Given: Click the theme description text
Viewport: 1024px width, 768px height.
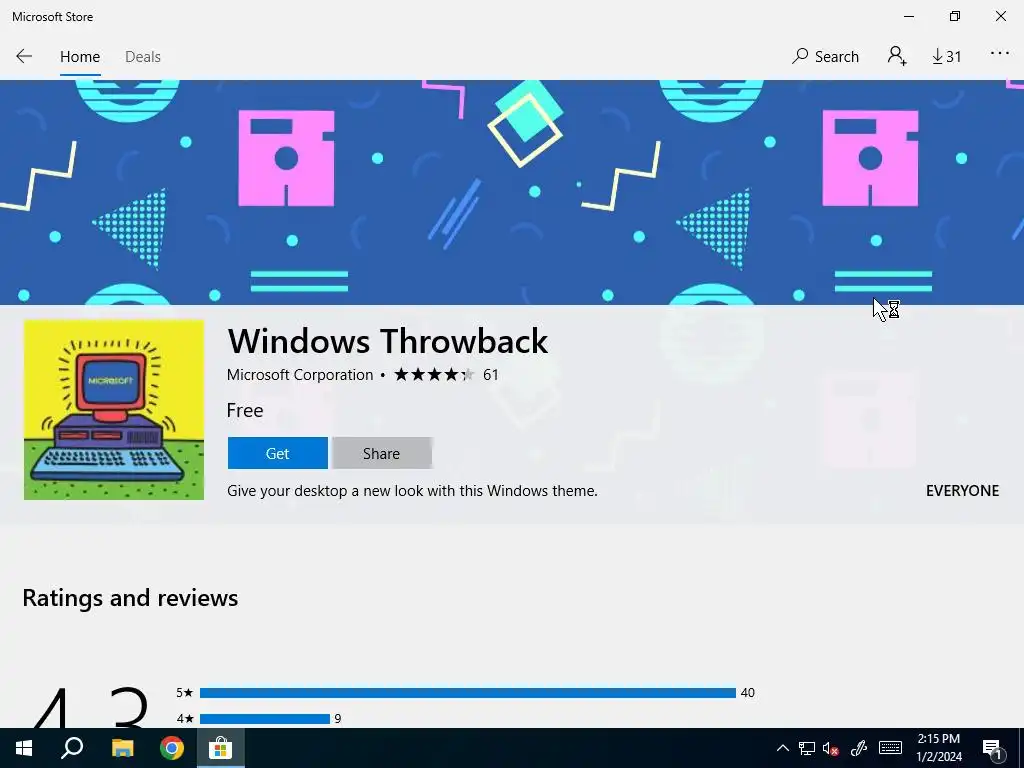Looking at the screenshot, I should point(412,491).
